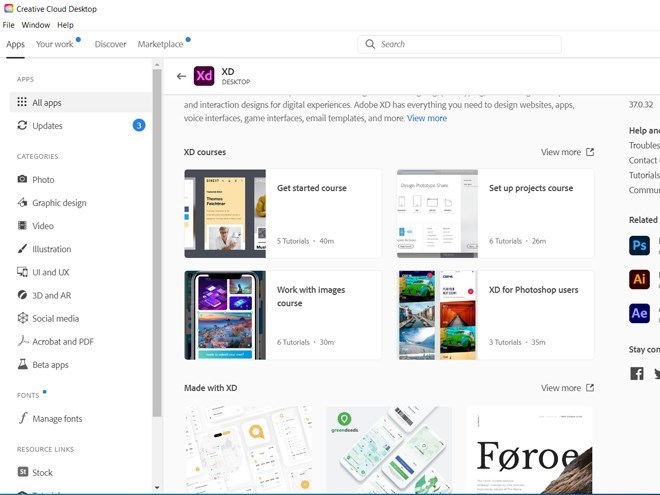Select the Updates sidebar item
This screenshot has height=495, width=660.
click(80, 125)
